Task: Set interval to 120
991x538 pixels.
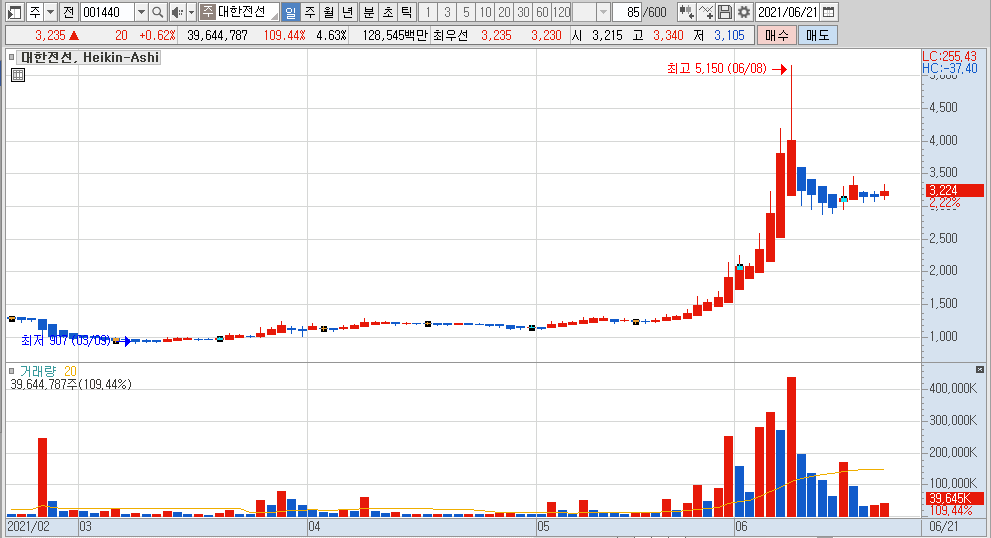Action: [561, 11]
